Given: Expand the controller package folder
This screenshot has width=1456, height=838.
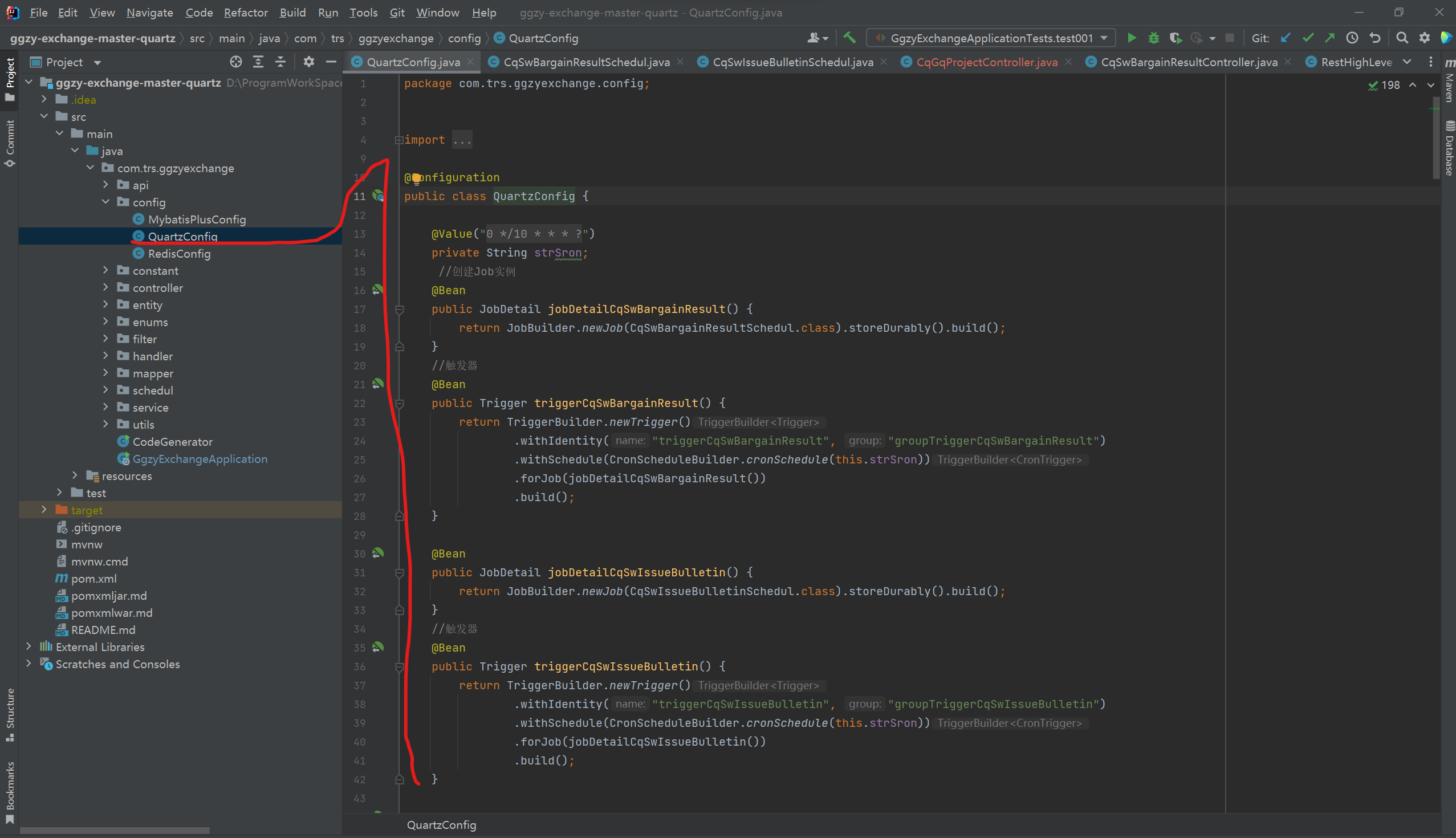Looking at the screenshot, I should coord(105,287).
